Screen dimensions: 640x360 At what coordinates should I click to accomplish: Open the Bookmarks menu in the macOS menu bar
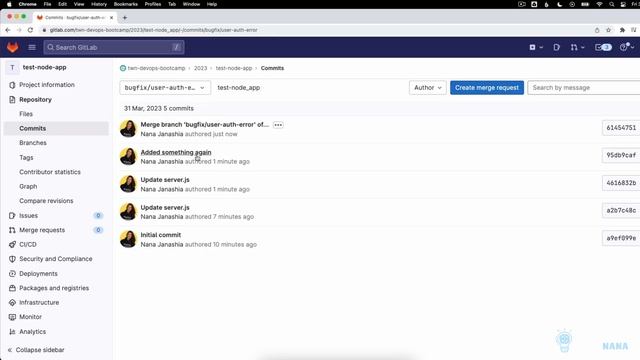point(126,4)
